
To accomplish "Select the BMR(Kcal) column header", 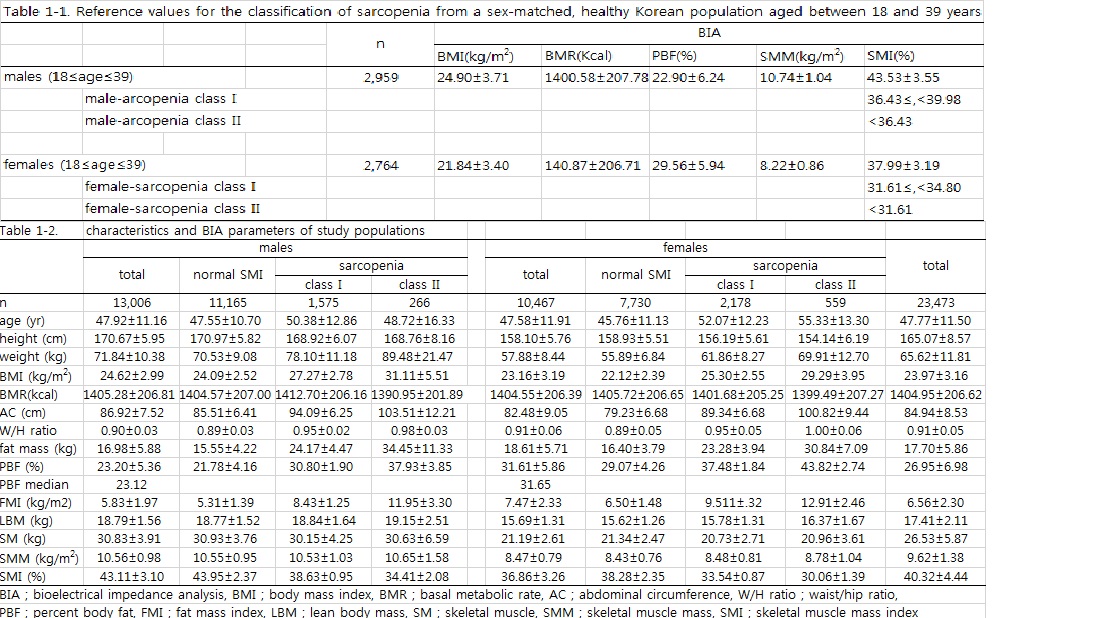I will tap(578, 56).
